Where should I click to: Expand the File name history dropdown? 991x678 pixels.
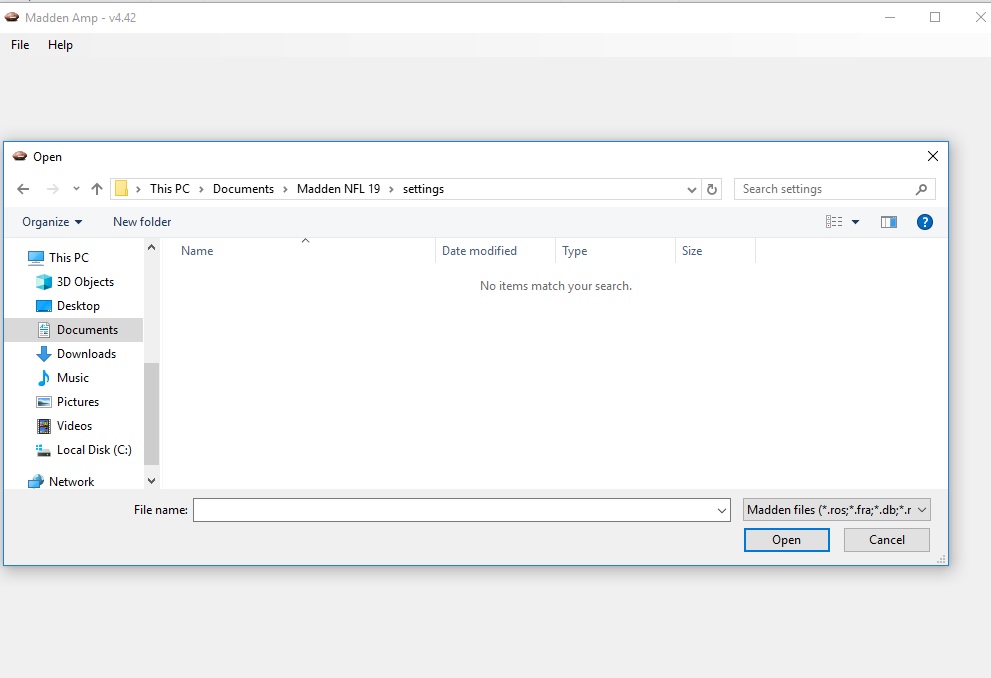click(722, 510)
